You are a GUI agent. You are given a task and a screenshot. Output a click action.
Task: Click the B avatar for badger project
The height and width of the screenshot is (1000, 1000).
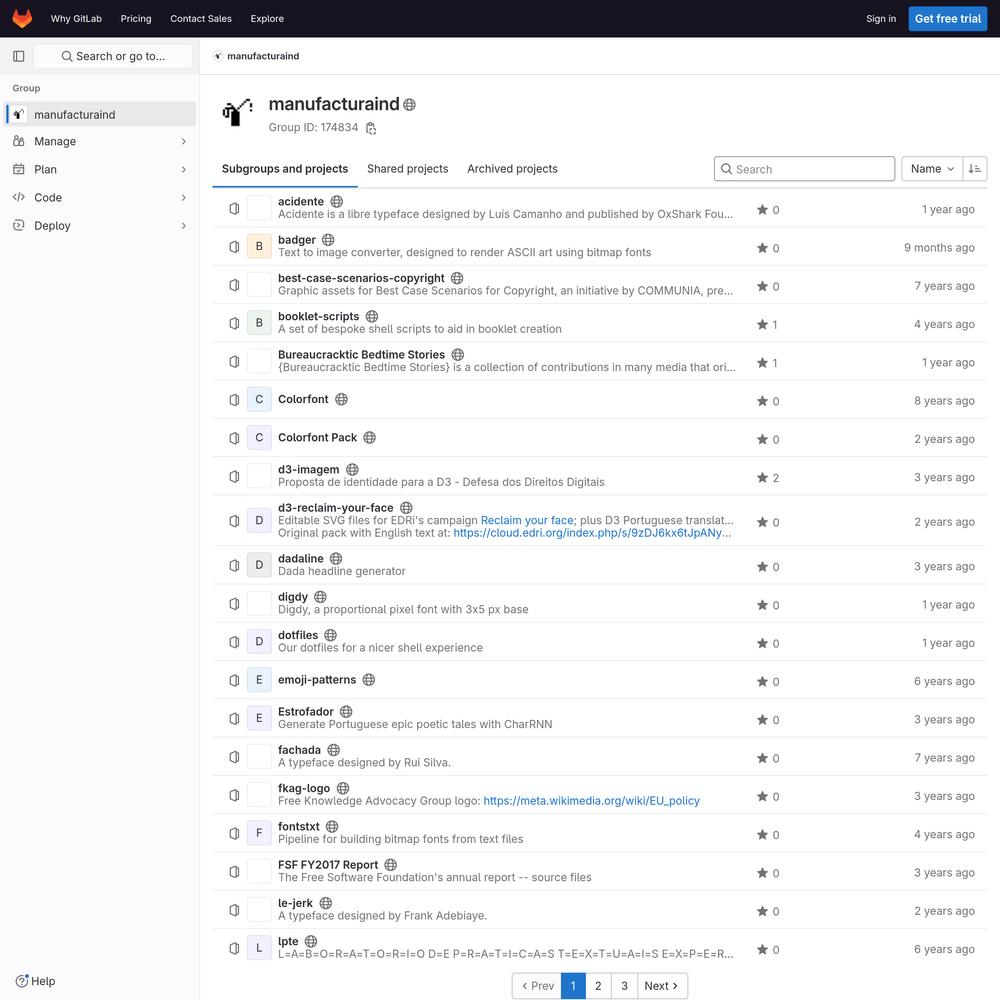pyautogui.click(x=259, y=246)
